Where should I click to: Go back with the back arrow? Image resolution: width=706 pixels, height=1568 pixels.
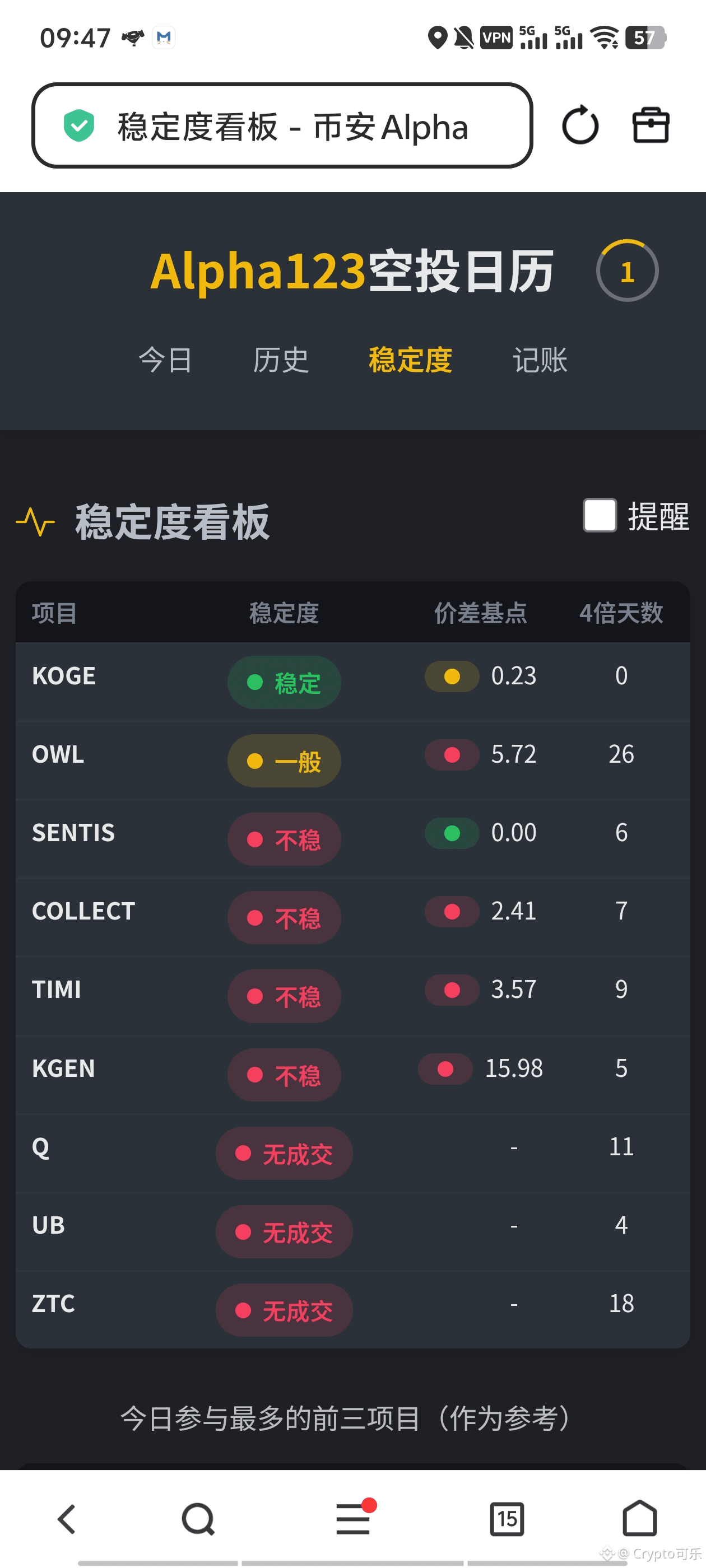click(x=67, y=1519)
